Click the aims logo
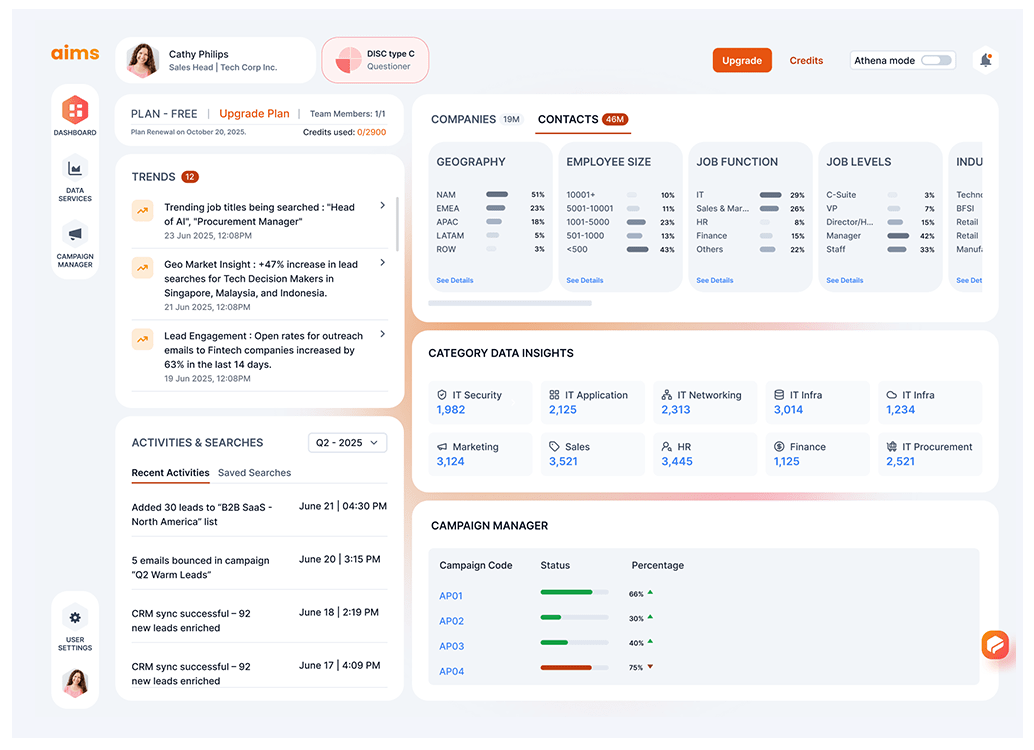The height and width of the screenshot is (750, 1034). (76, 53)
